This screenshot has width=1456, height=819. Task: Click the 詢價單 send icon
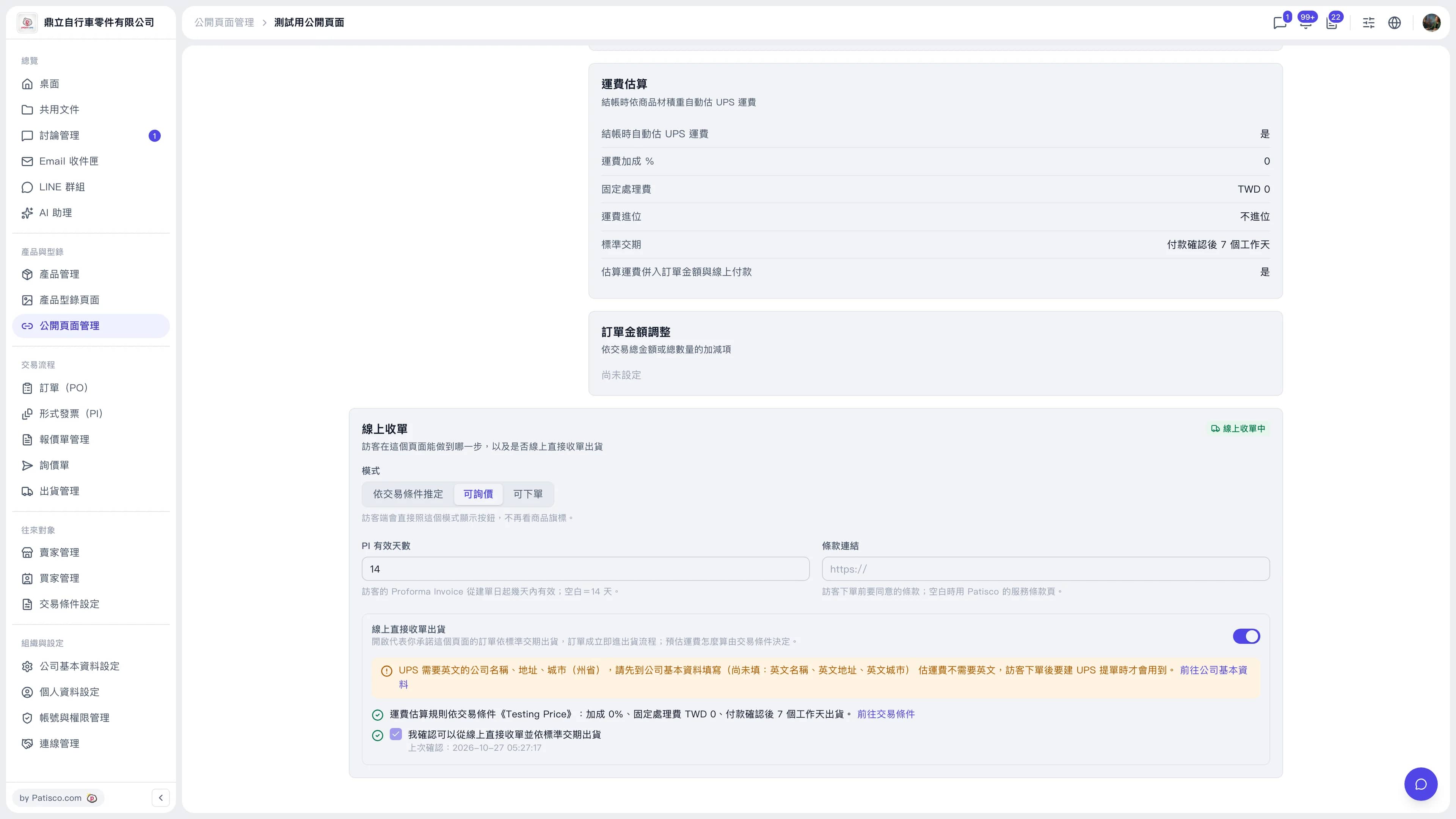tap(27, 466)
